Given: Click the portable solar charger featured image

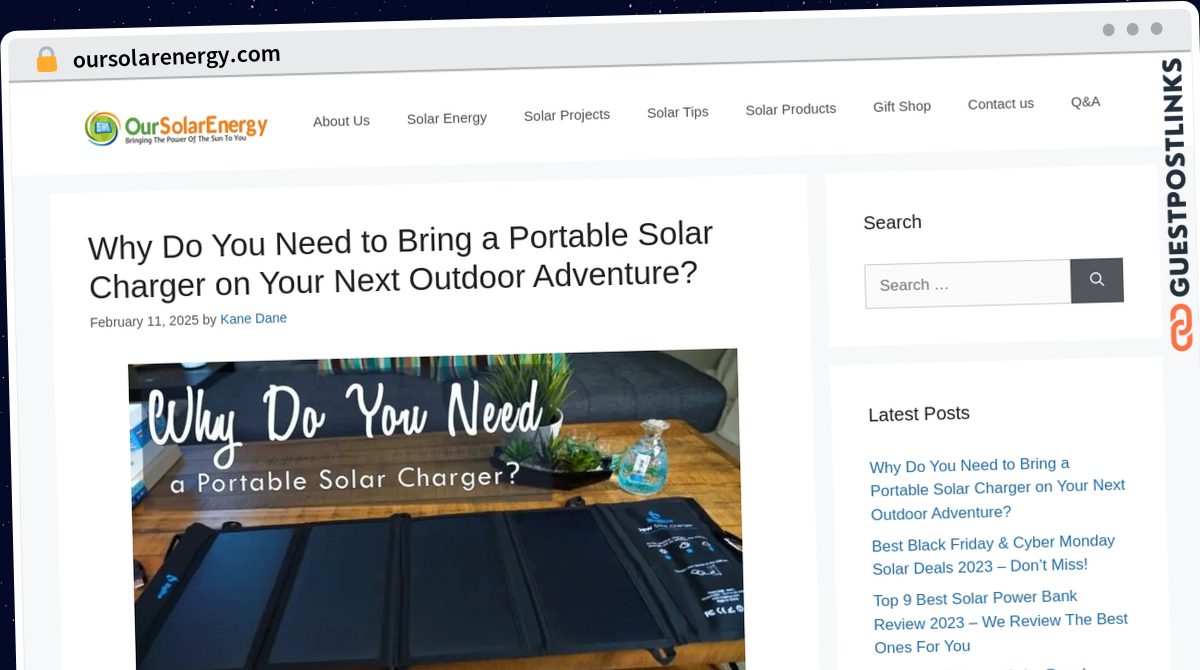Looking at the screenshot, I should pos(435,508).
